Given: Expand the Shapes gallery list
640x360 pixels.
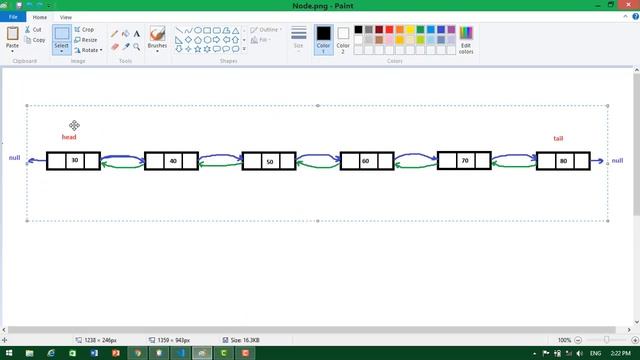Looking at the screenshot, I should [244, 49].
